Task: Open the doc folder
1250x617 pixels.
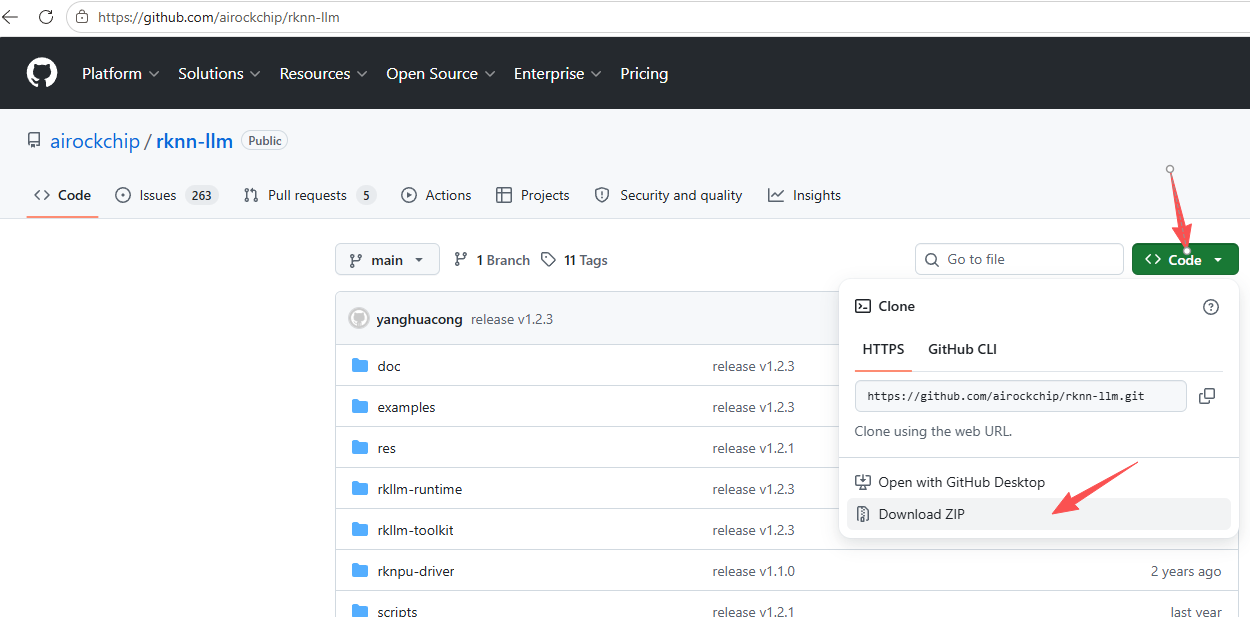Action: pos(389,366)
